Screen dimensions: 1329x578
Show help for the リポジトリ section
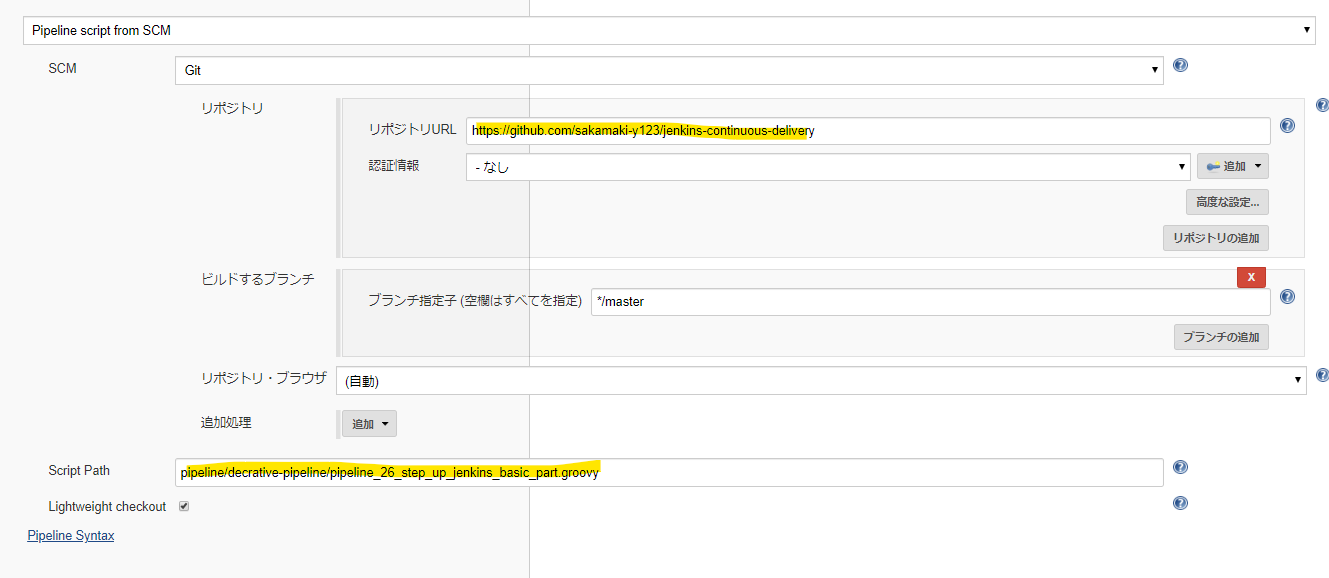[x=1322, y=105]
